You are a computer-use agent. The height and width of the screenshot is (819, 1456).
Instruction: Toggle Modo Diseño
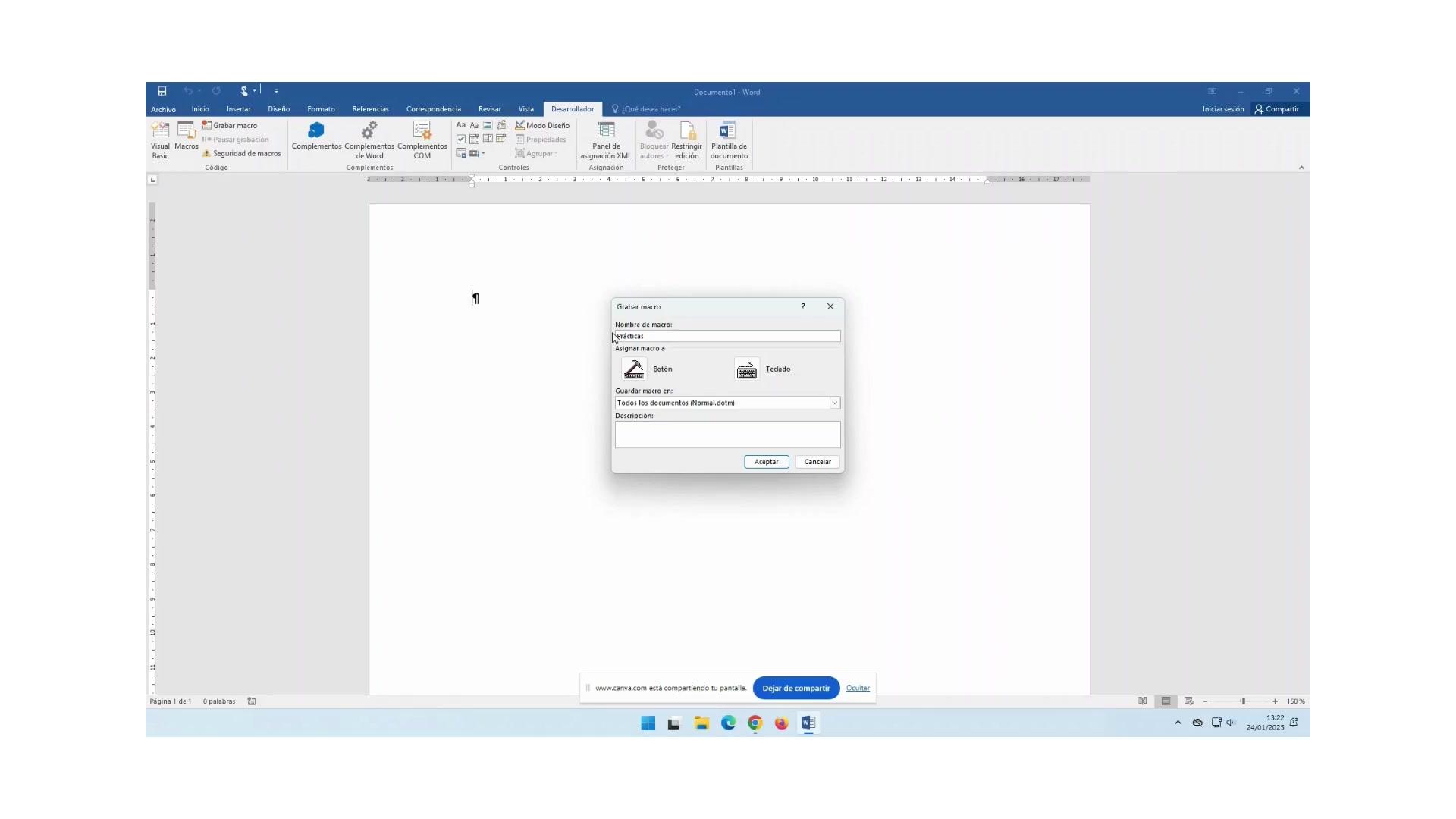click(542, 126)
